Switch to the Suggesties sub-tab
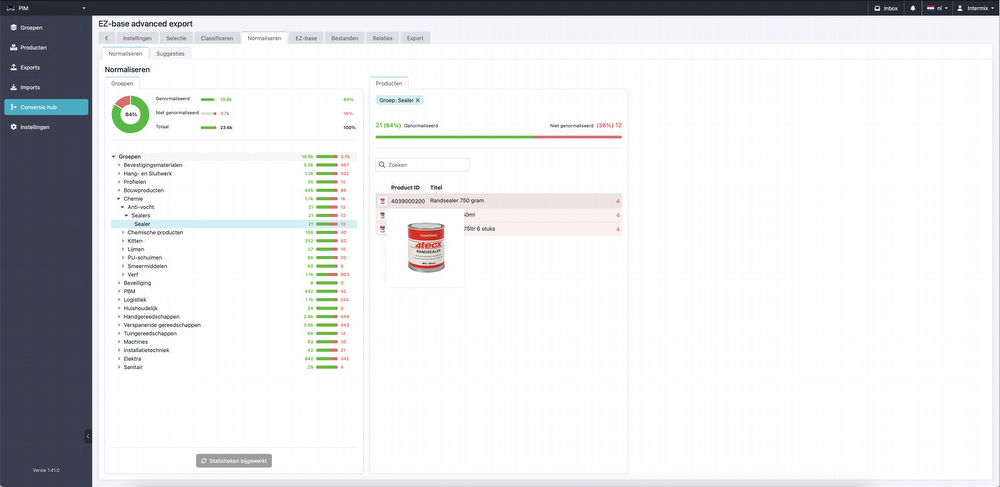The width and height of the screenshot is (1000, 487). click(170, 54)
